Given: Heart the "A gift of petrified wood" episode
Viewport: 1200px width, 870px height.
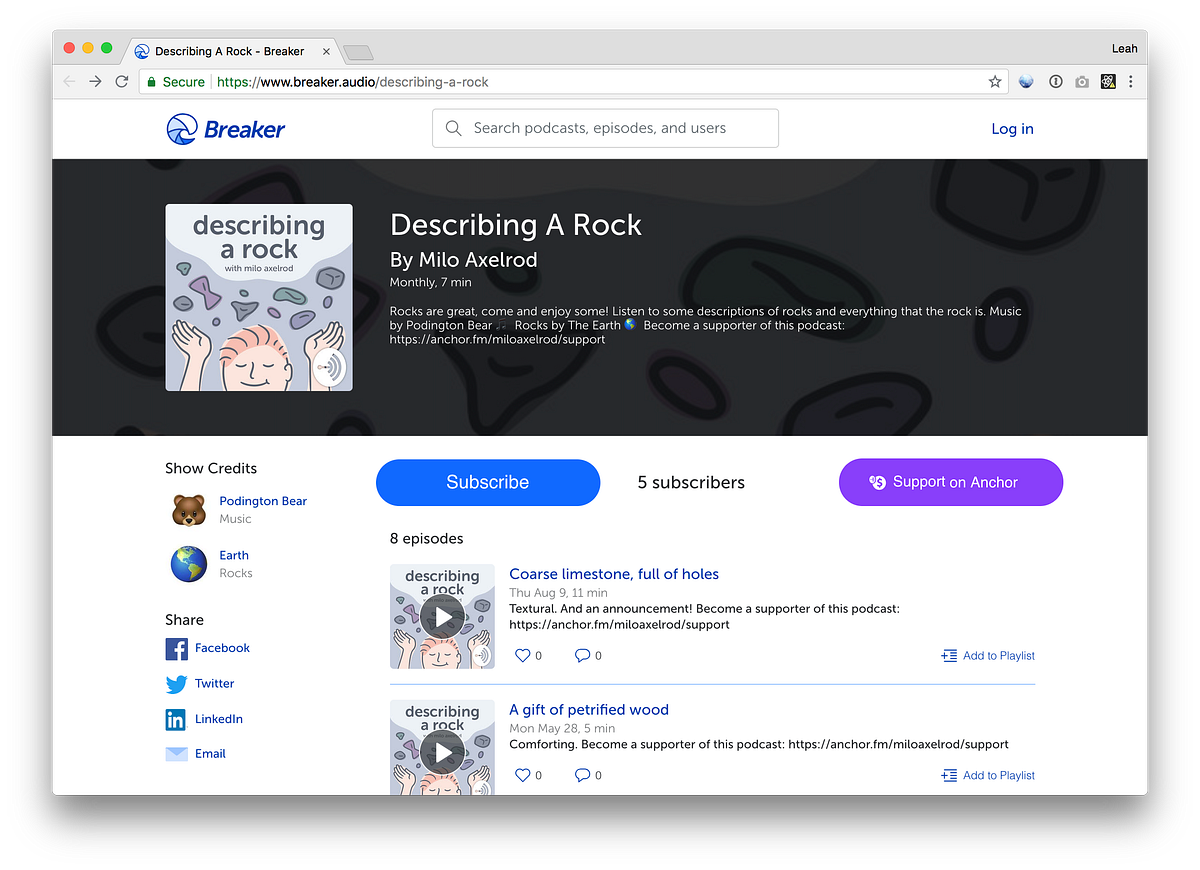Looking at the screenshot, I should pos(521,774).
